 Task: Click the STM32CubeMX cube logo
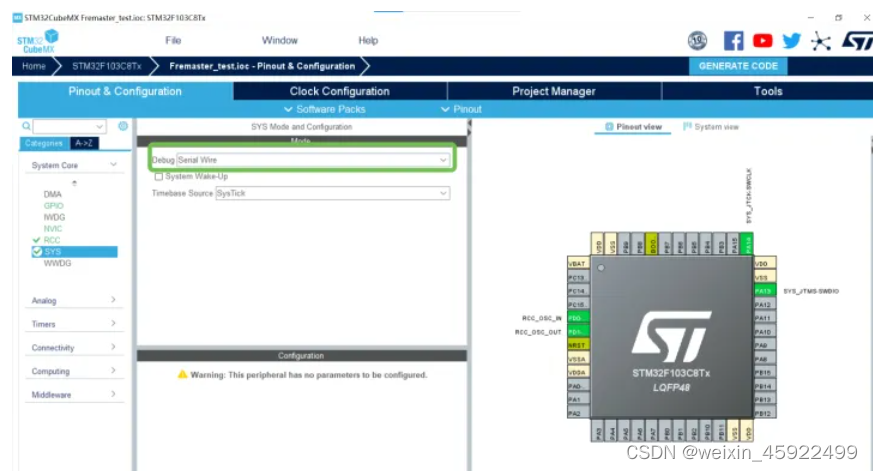[51, 36]
